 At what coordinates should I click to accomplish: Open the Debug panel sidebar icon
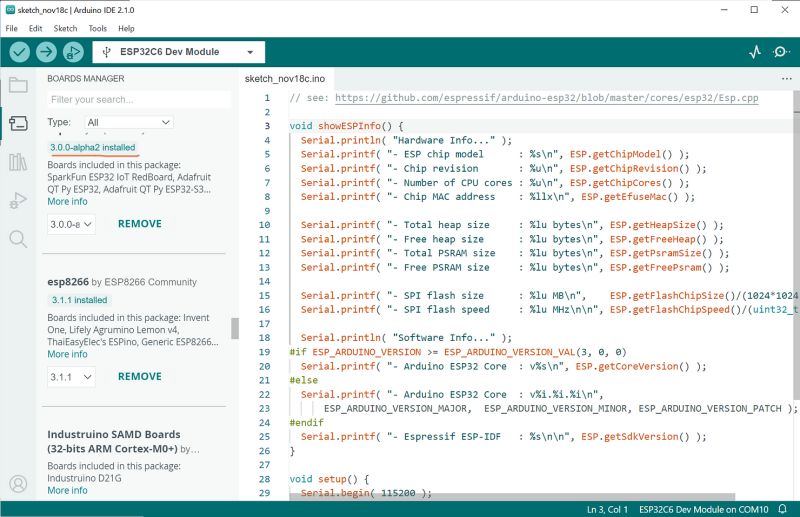[18, 201]
